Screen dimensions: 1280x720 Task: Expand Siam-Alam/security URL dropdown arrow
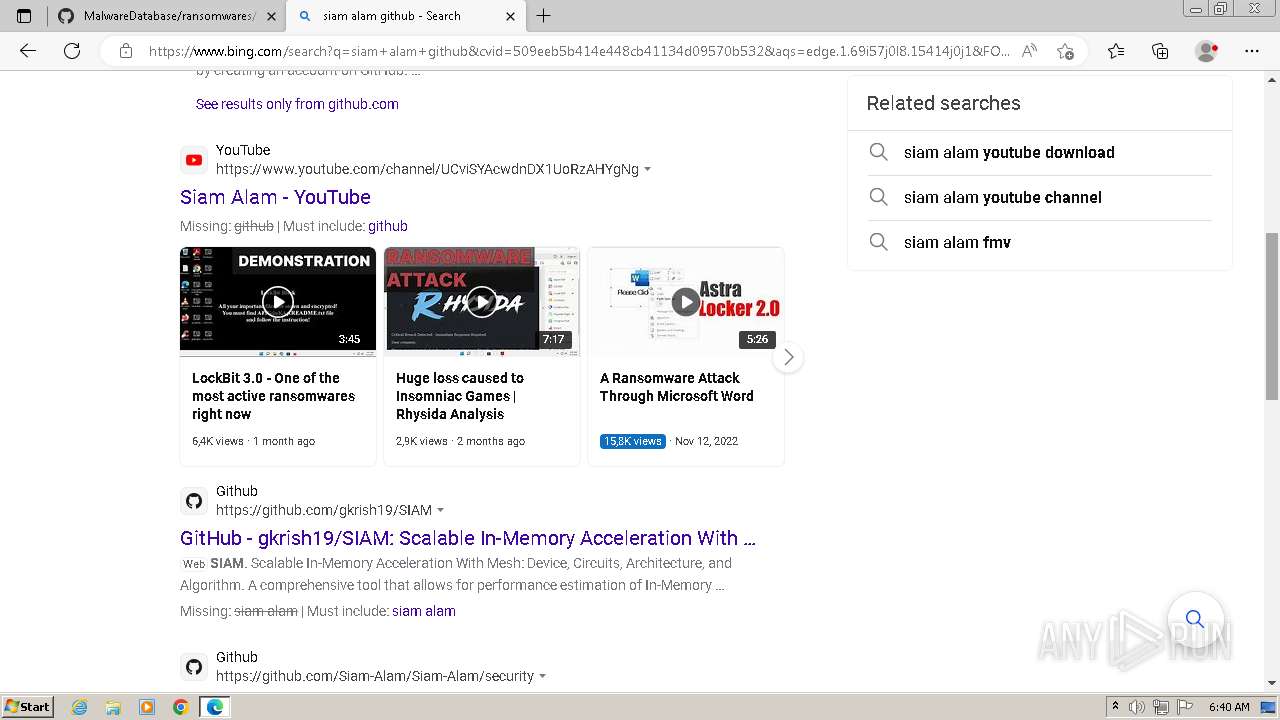(x=543, y=676)
